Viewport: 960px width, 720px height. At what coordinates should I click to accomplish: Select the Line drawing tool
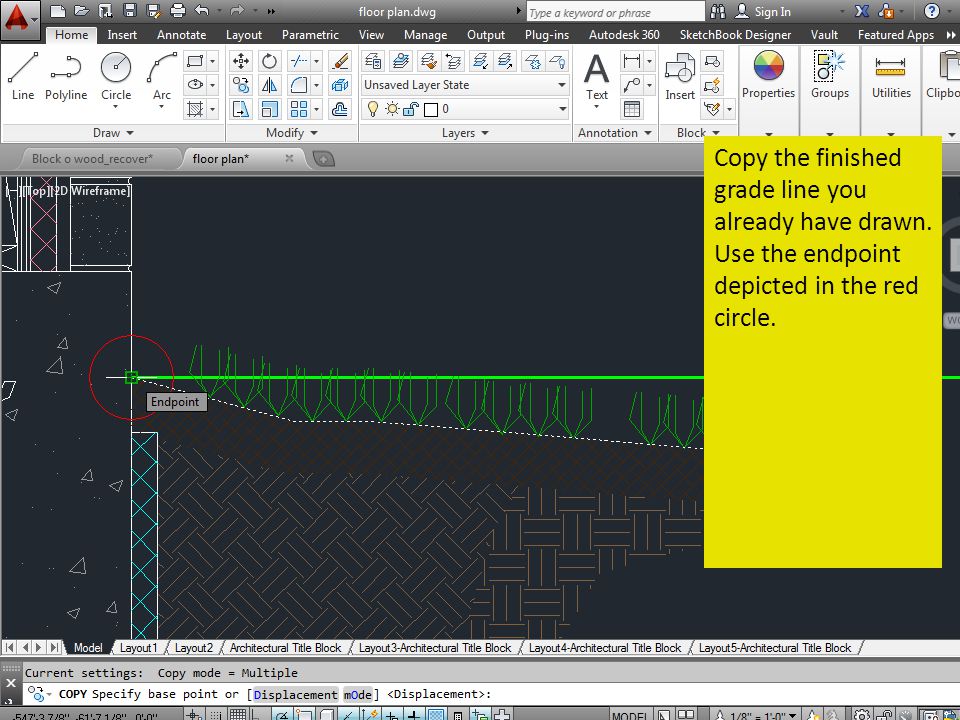coord(23,76)
